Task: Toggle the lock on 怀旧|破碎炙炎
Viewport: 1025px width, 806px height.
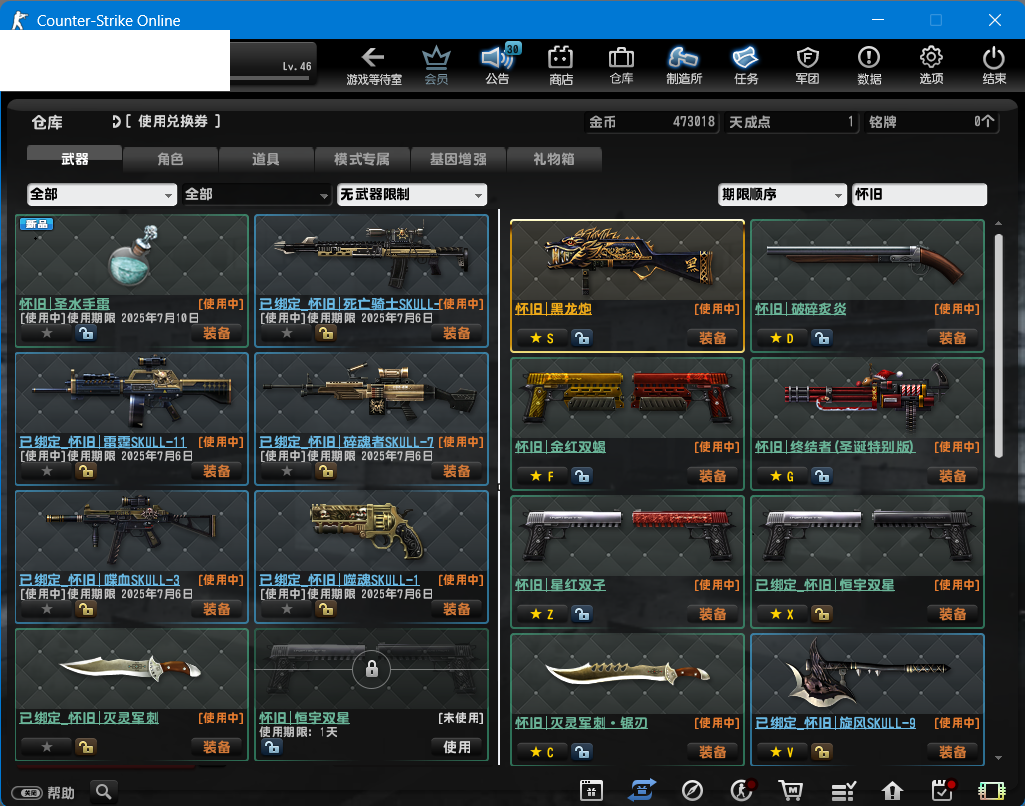Action: pos(822,338)
